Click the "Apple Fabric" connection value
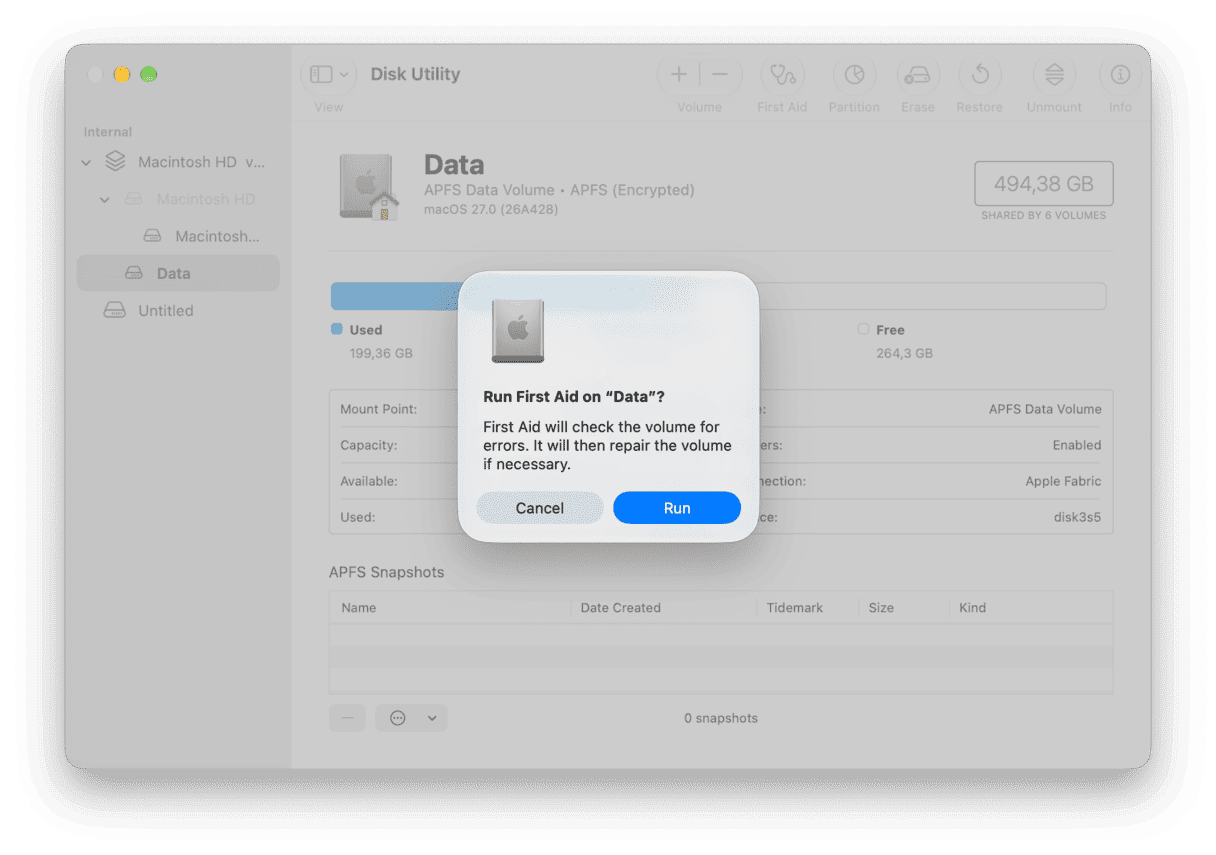Image resolution: width=1216 pixels, height=855 pixels. click(x=1063, y=481)
